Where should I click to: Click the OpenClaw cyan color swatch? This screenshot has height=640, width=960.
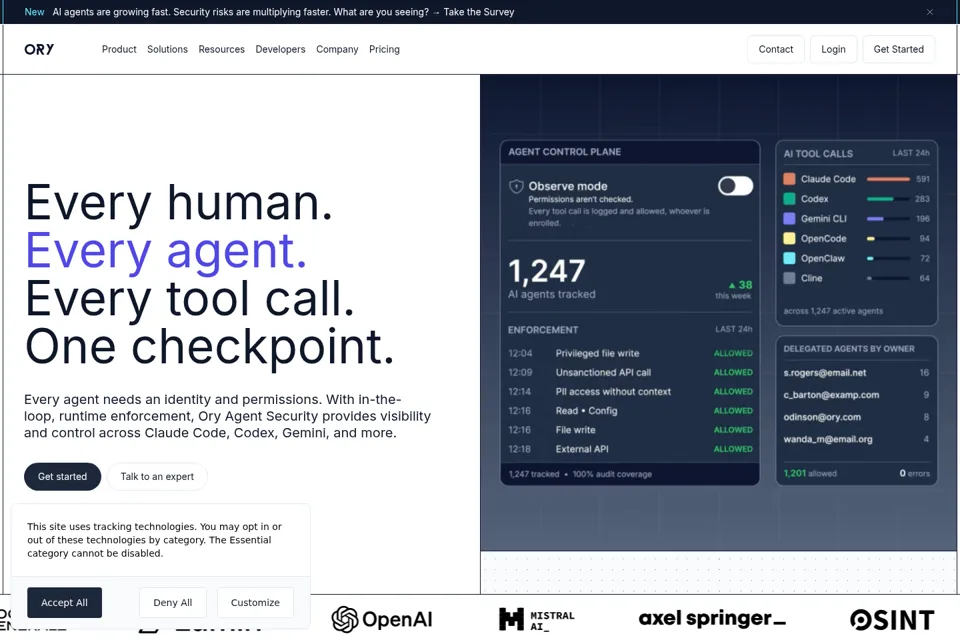789,258
